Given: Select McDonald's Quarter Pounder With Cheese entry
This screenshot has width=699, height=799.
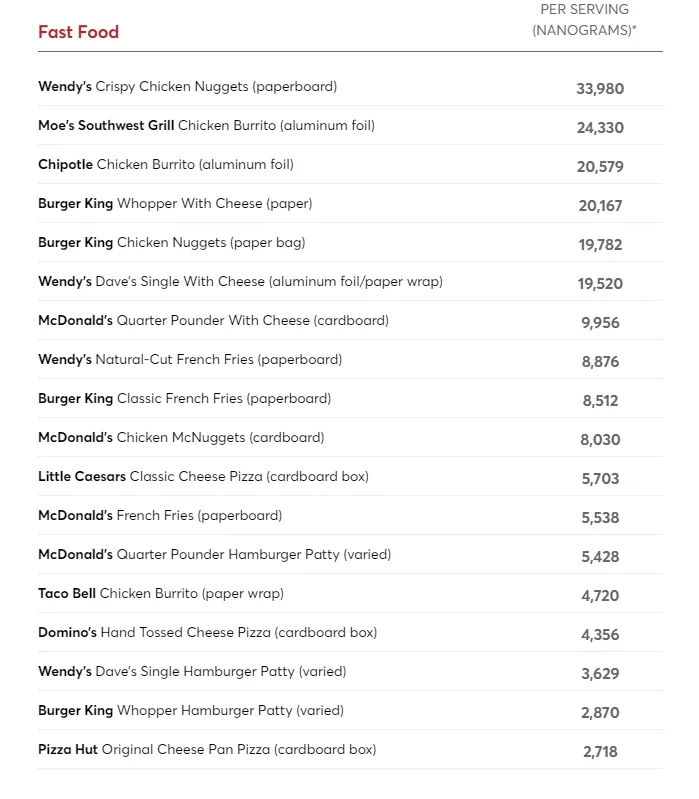Looking at the screenshot, I should 213,321.
